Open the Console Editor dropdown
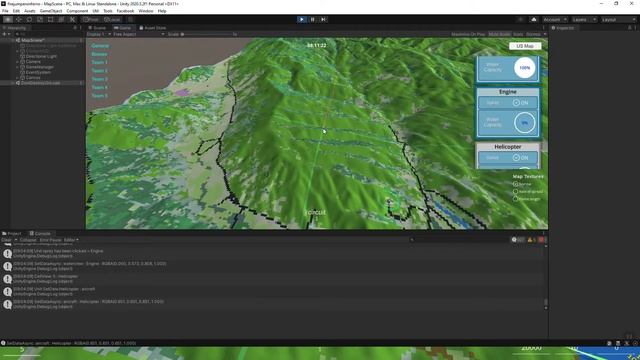 point(71,240)
